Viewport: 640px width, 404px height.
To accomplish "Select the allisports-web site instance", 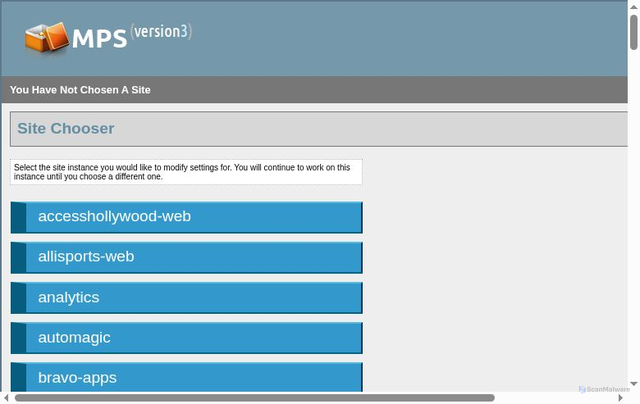I will [86, 257].
